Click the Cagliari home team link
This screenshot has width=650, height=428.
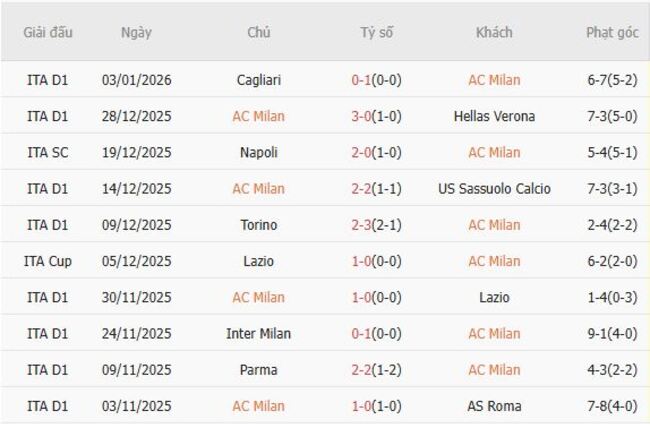click(259, 80)
